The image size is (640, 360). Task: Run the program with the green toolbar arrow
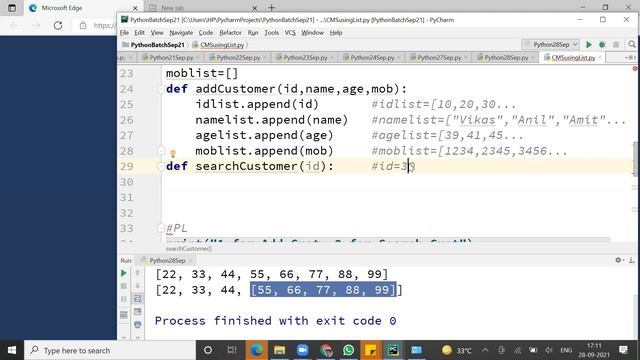tap(589, 44)
